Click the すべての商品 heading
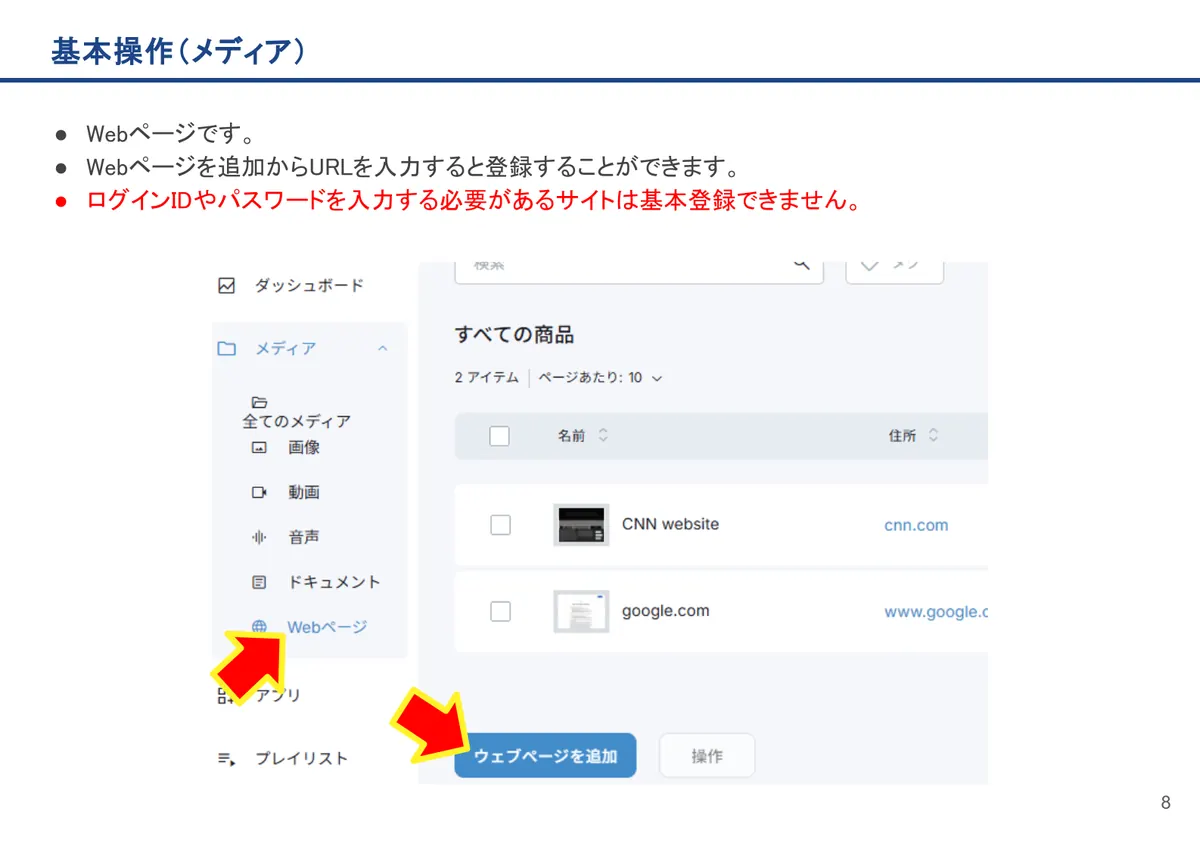The height and width of the screenshot is (849, 1200). click(x=514, y=335)
